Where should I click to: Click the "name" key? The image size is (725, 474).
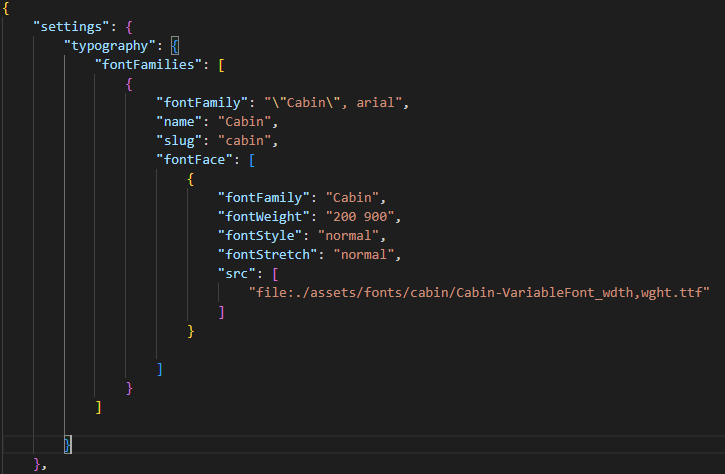click(179, 122)
